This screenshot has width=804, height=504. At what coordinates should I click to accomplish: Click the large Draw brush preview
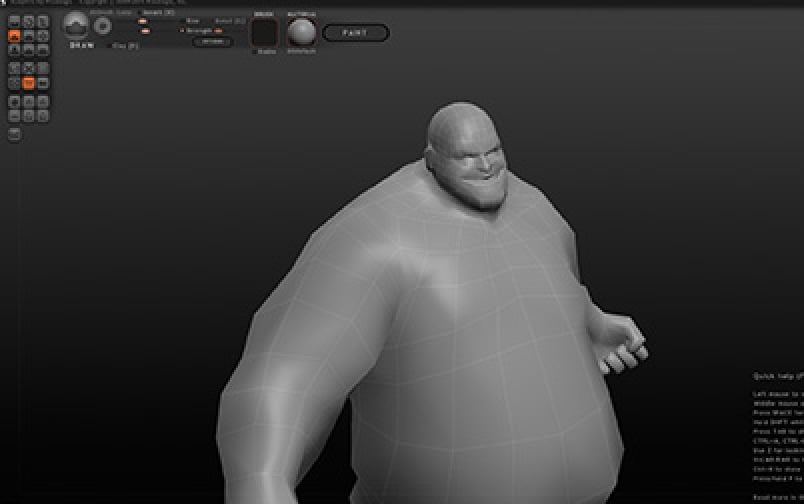pyautogui.click(x=75, y=26)
